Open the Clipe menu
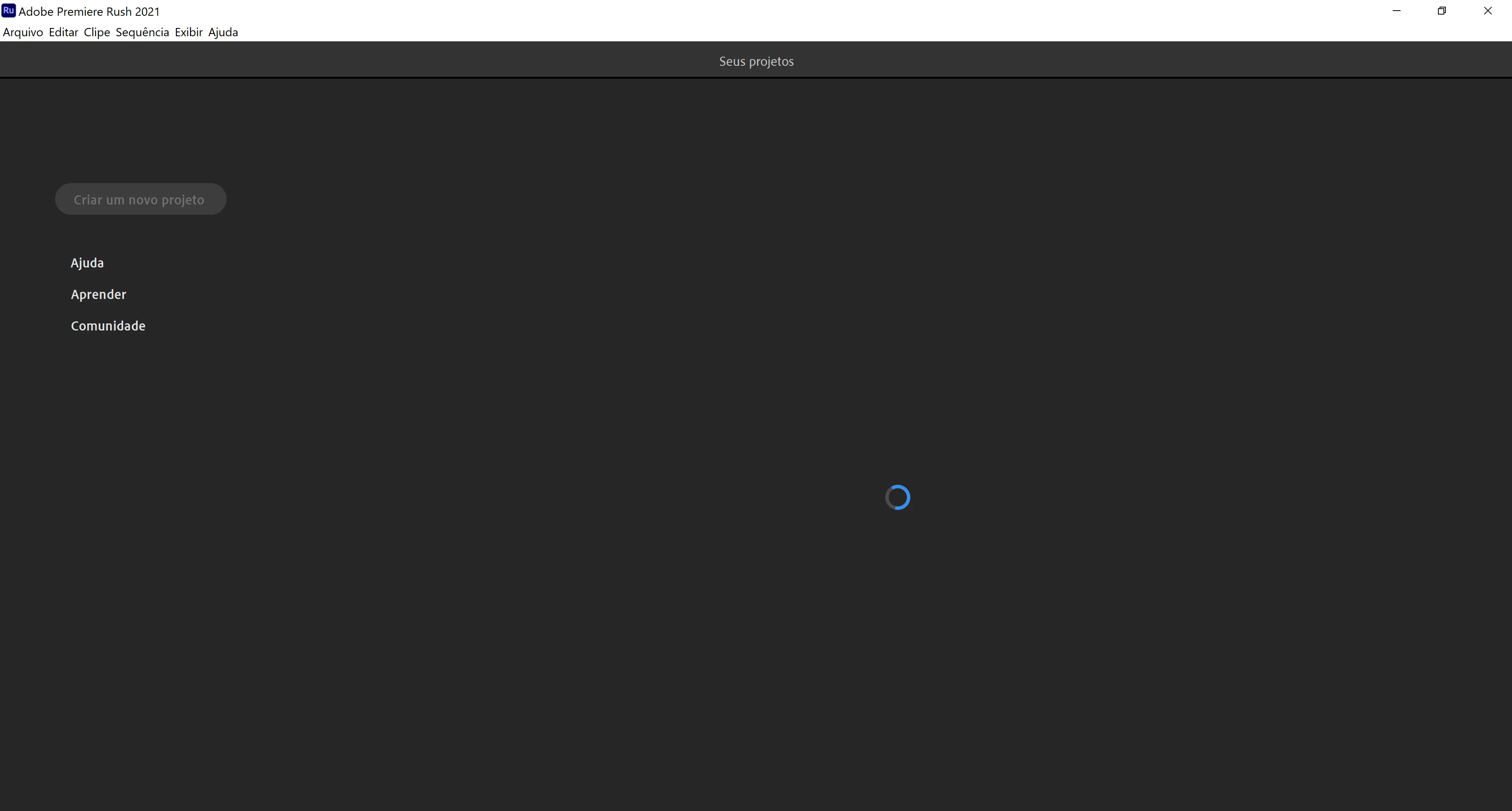Screen dimensions: 1512x811 pyautogui.click(x=97, y=32)
